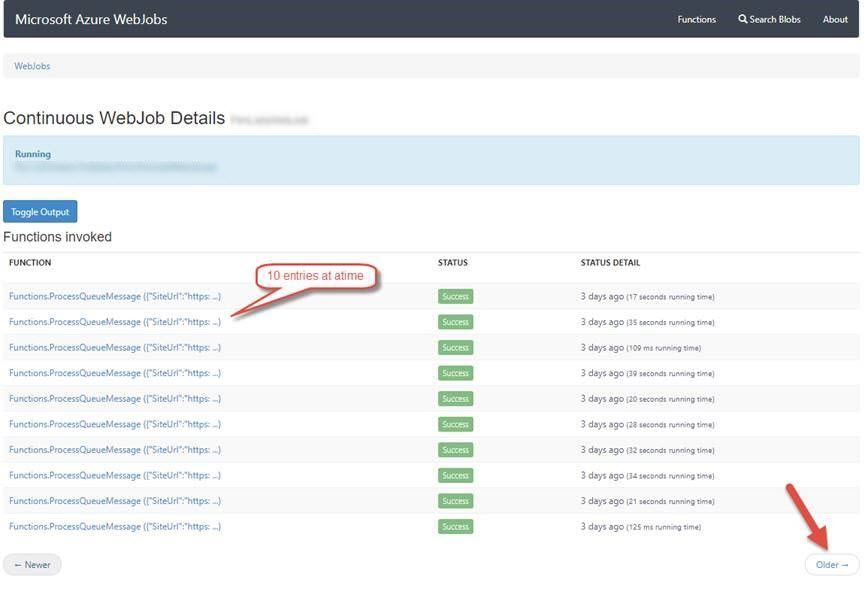Click Success badge in the 34 seconds row
The height and width of the screenshot is (595, 868).
455,475
